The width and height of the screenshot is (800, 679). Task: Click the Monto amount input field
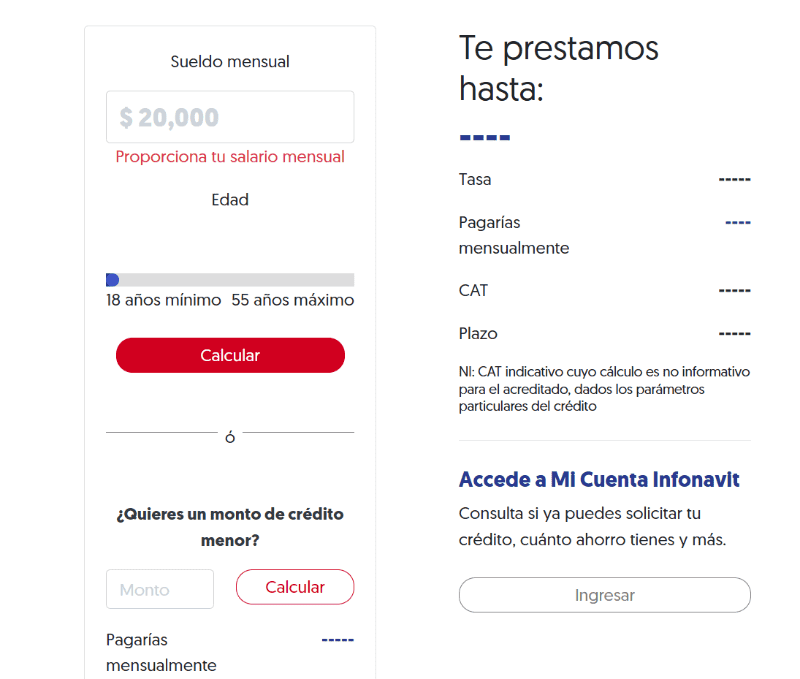160,589
